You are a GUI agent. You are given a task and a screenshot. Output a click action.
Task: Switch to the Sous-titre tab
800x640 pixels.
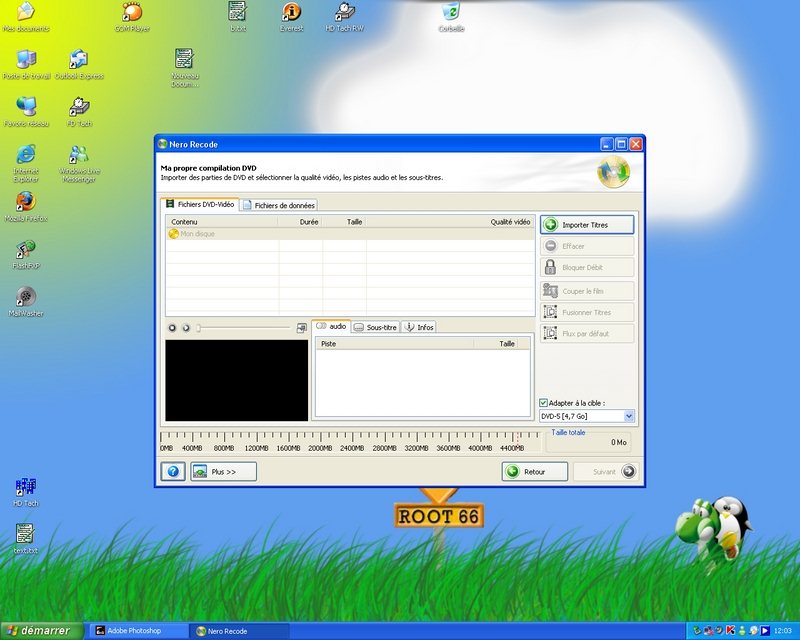(376, 327)
